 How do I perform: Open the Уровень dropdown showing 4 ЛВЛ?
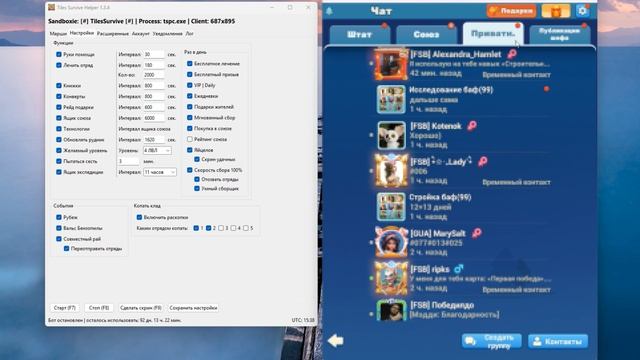157,150
